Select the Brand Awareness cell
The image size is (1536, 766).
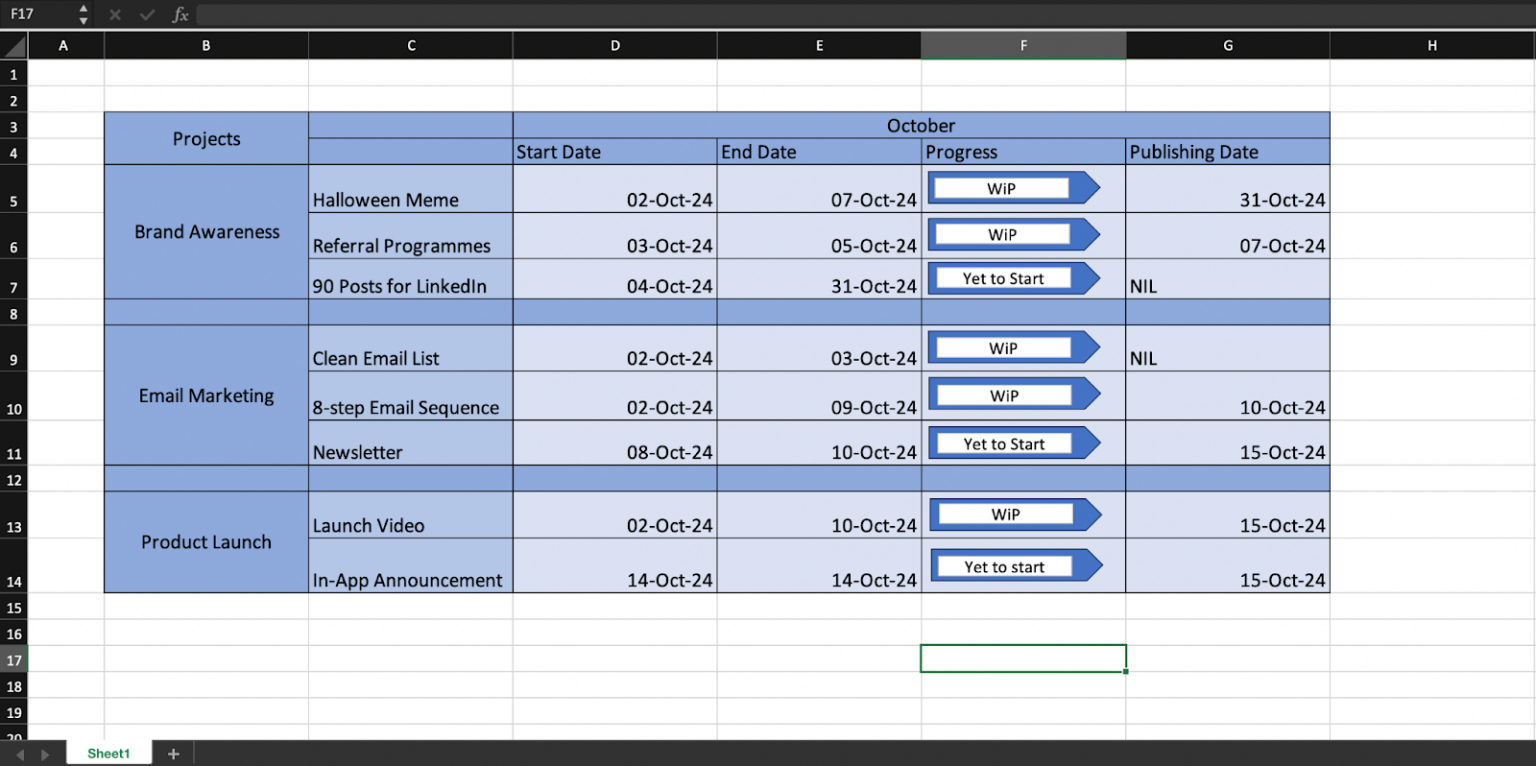coord(206,232)
